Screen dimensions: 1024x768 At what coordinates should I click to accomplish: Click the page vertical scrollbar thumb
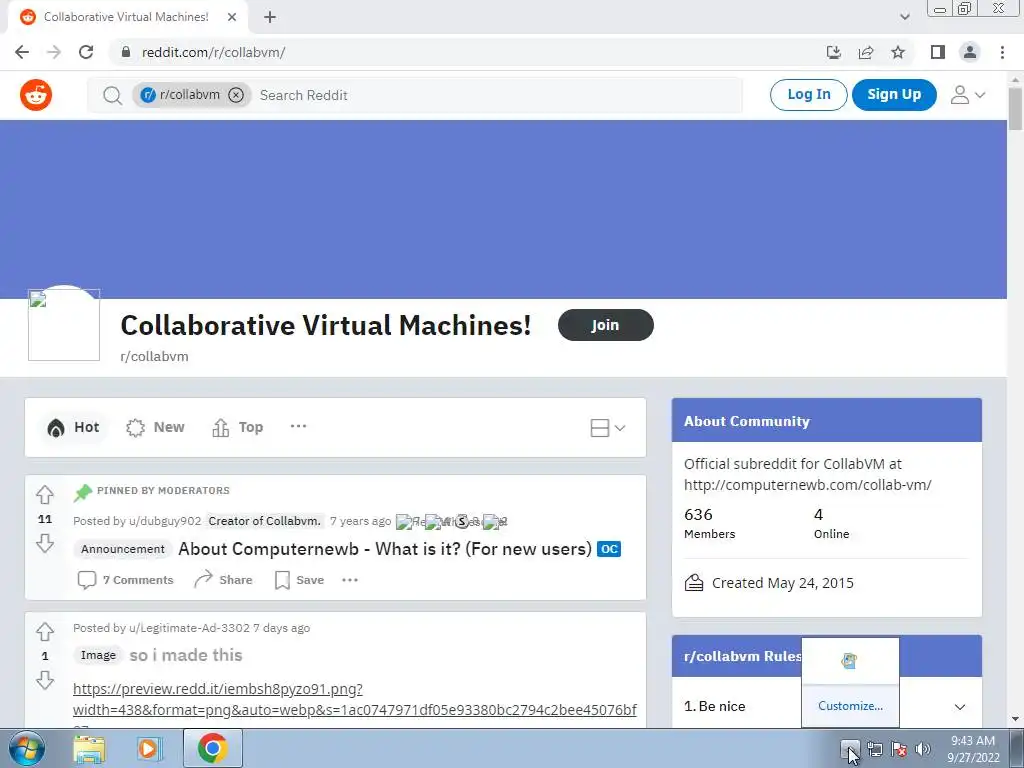point(1015,108)
